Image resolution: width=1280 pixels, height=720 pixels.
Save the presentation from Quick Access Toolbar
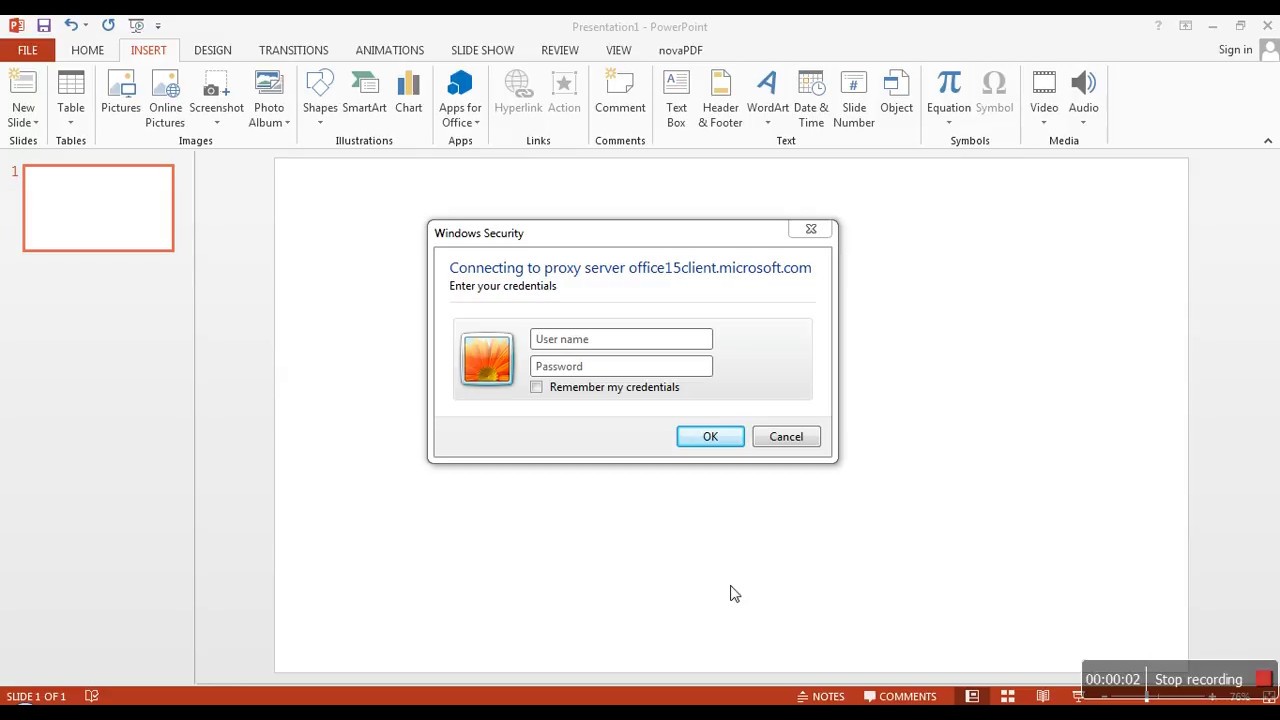click(x=43, y=25)
